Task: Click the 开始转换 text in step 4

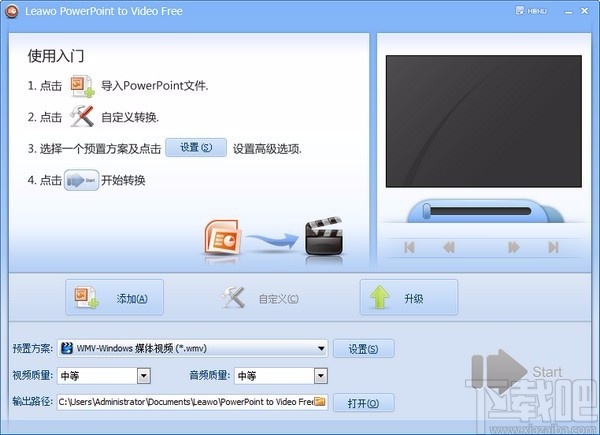Action: coord(123,180)
